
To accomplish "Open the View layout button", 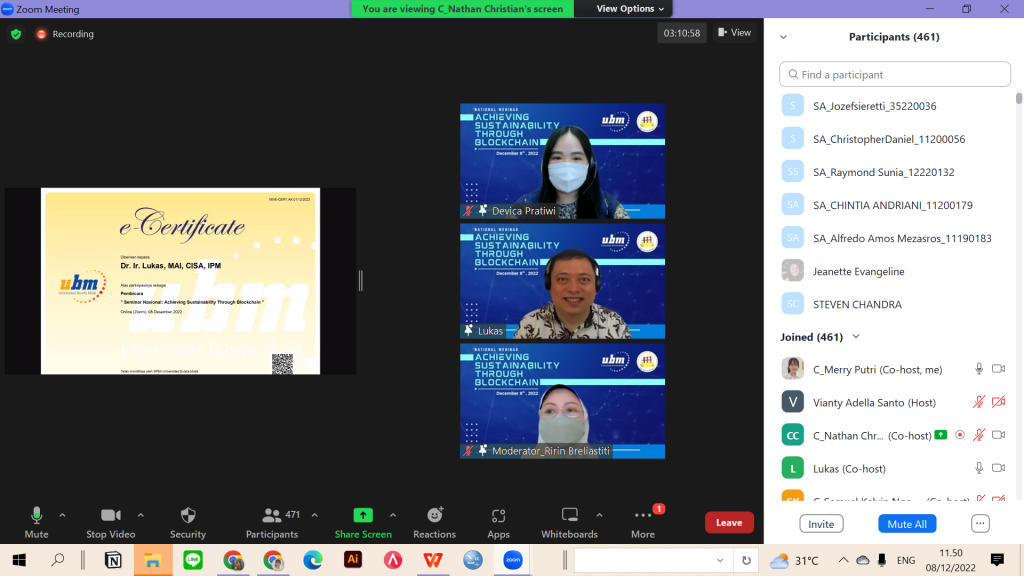I will [735, 33].
